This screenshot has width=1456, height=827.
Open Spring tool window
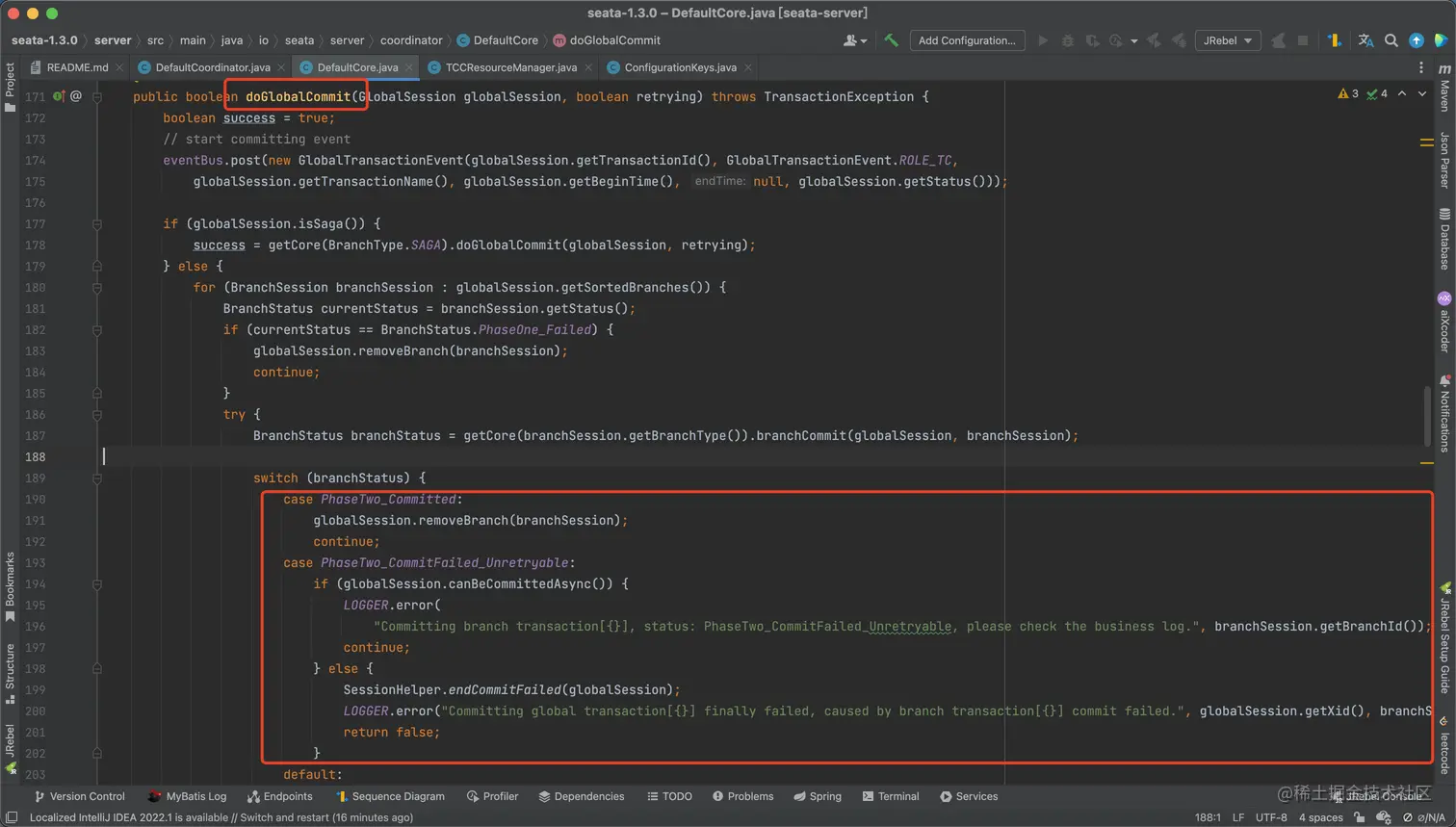818,796
